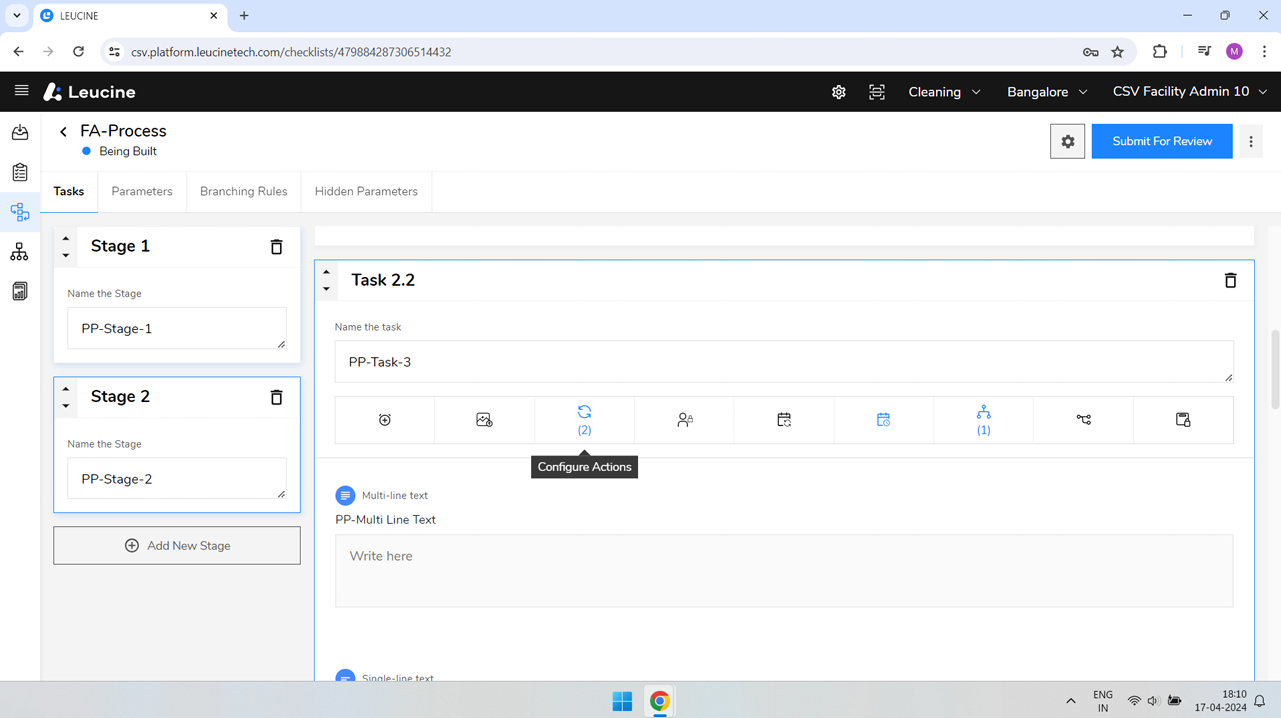Delete Task 2.2 using trash icon
Screen dimensions: 1281x718
1230,281
